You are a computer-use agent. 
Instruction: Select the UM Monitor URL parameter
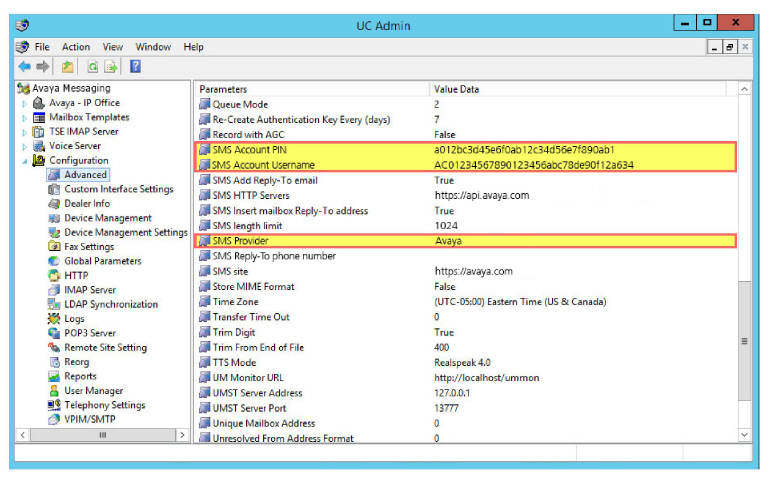coord(248,378)
